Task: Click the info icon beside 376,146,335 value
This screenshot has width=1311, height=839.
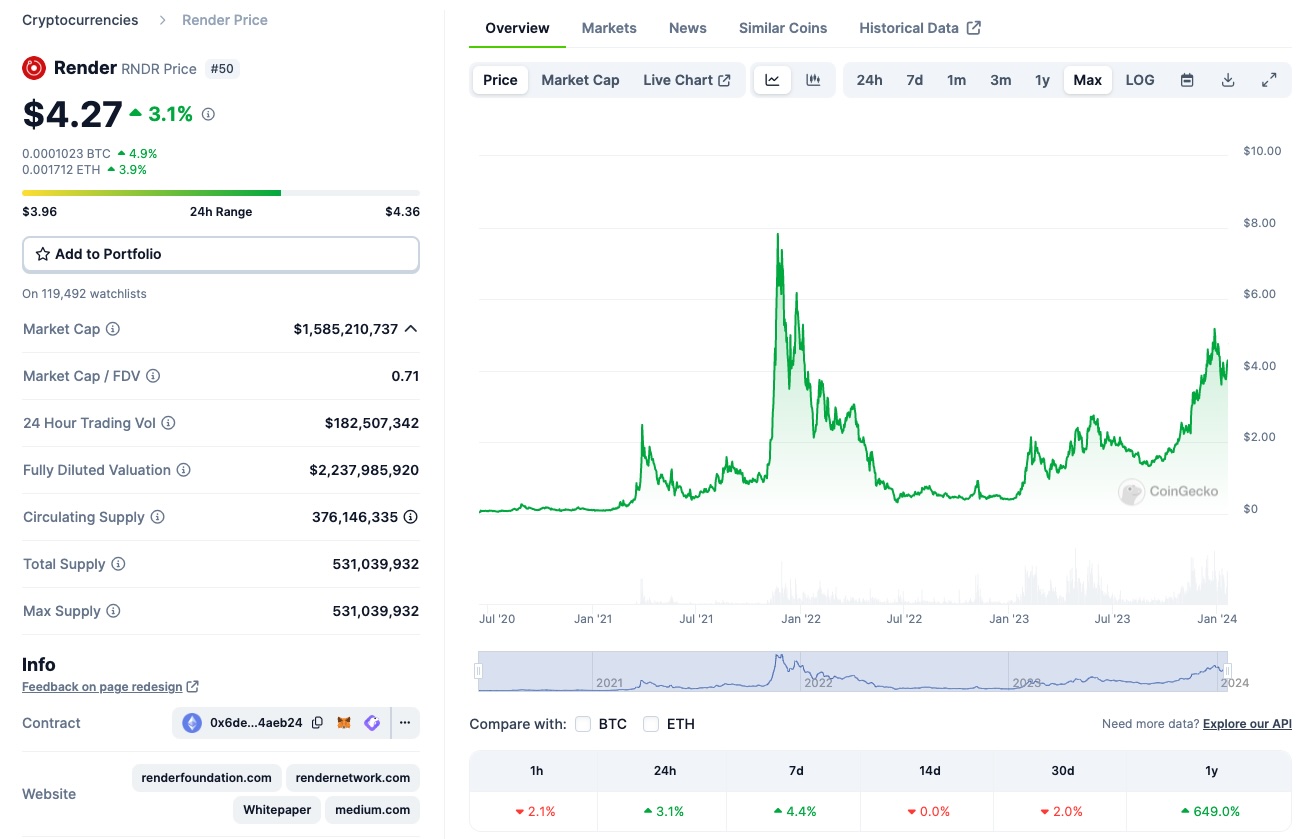Action: tap(411, 517)
